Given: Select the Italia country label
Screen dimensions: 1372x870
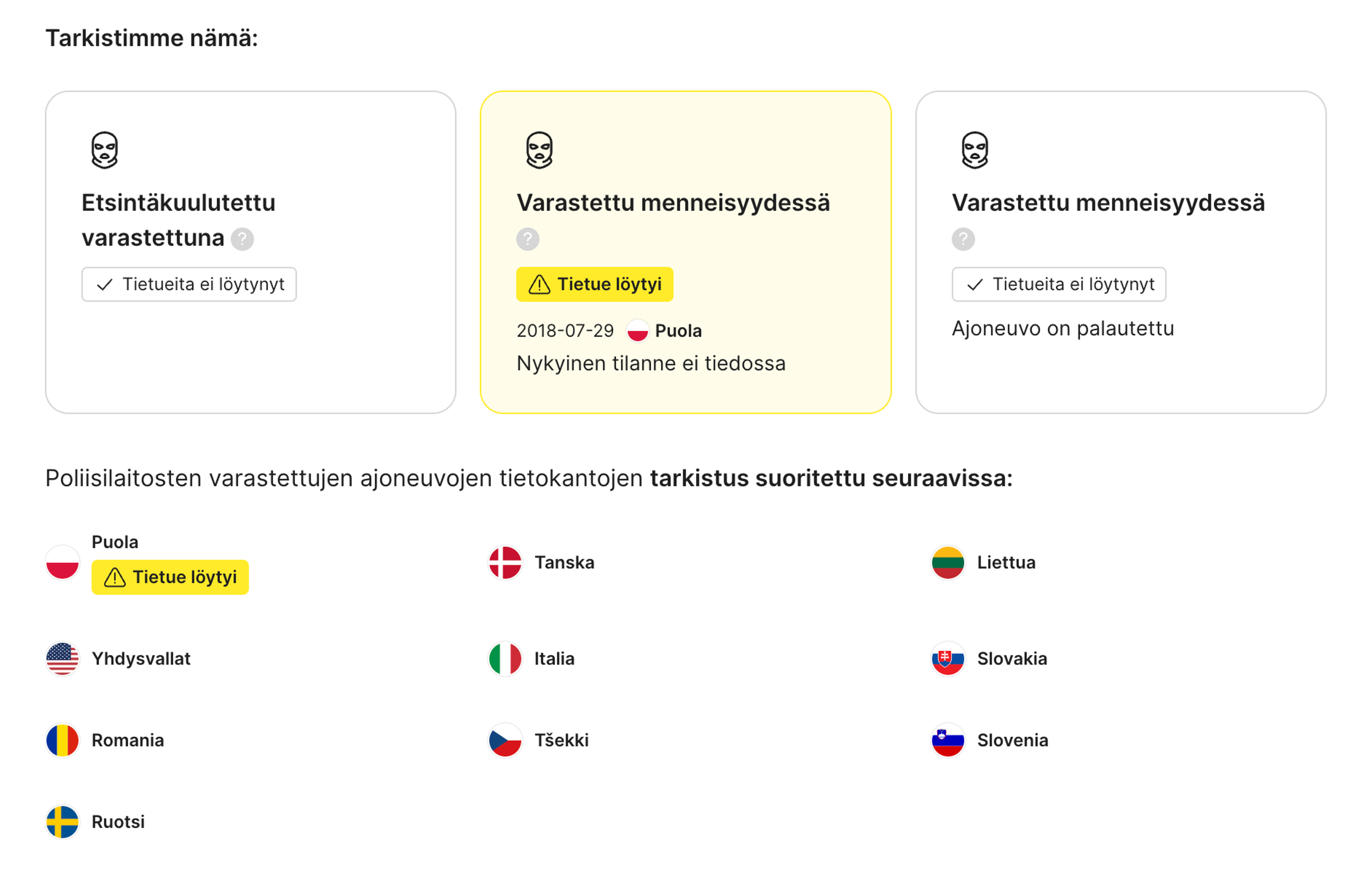Looking at the screenshot, I should tap(555, 659).
